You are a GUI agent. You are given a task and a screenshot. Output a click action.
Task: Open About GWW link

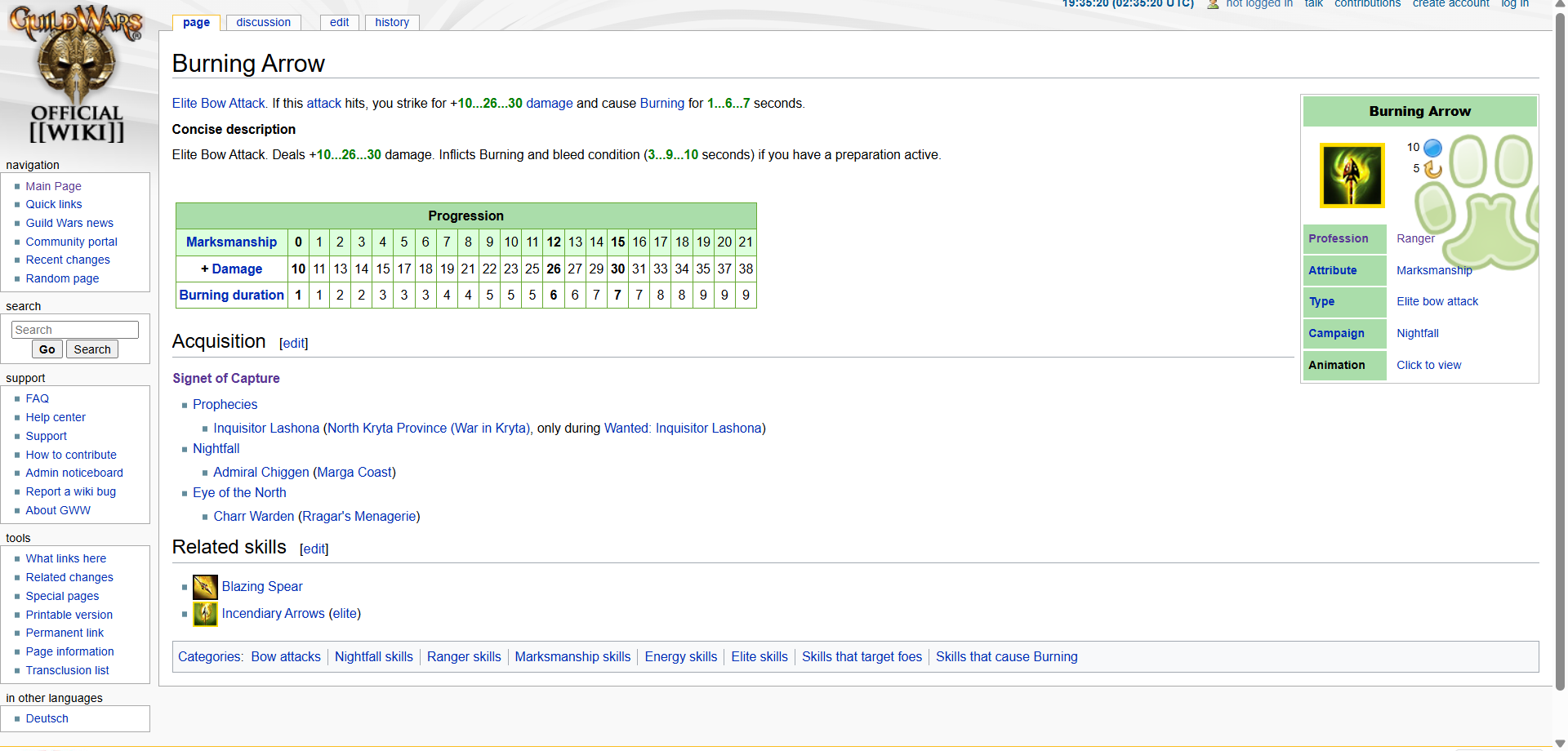click(x=58, y=510)
